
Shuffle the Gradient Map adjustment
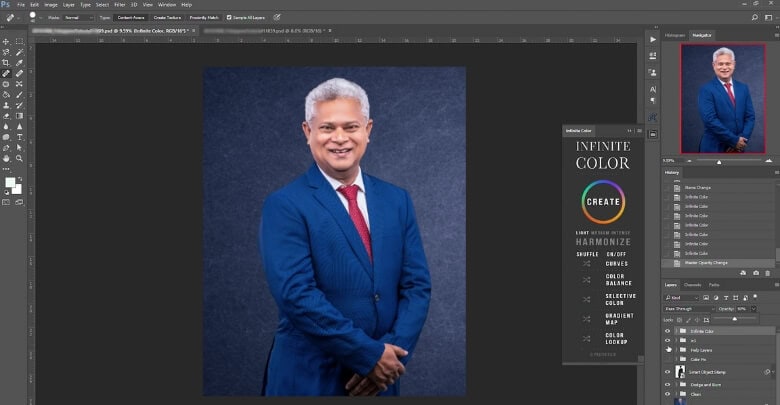pos(586,319)
